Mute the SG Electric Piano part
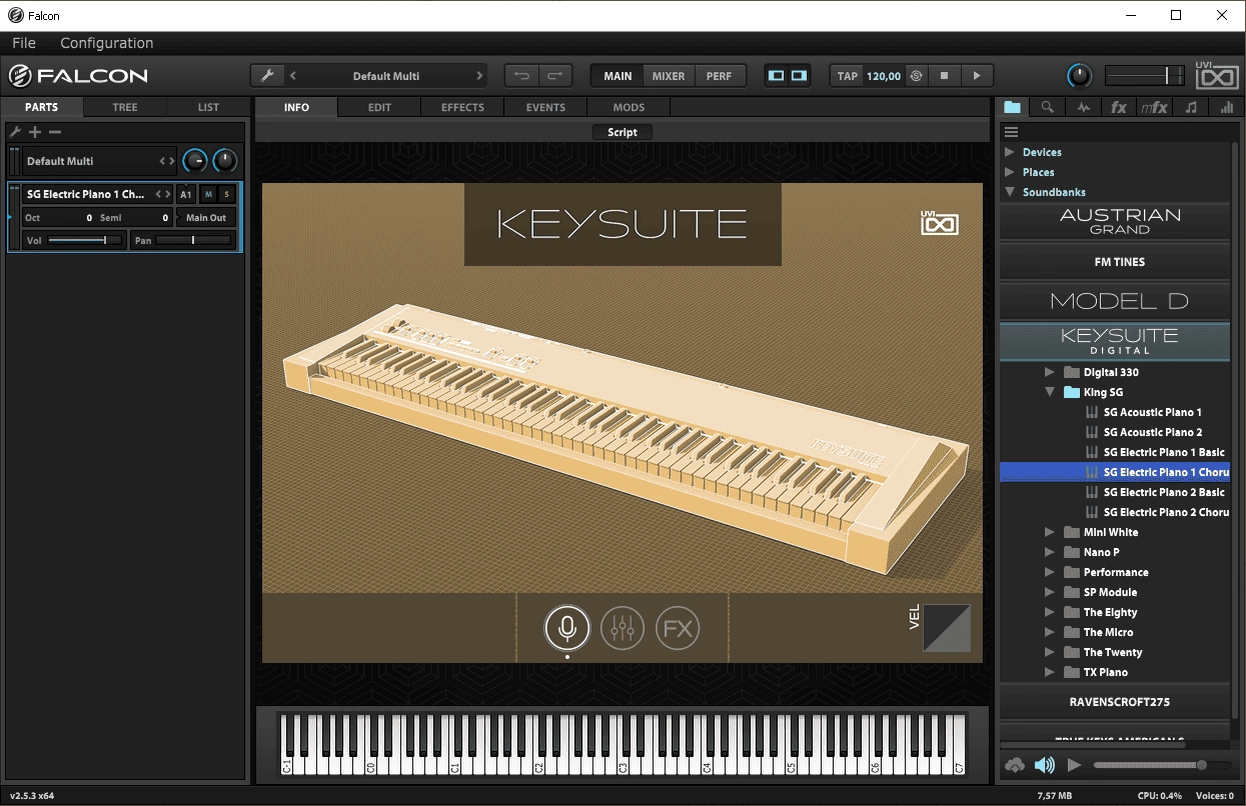 coord(208,194)
